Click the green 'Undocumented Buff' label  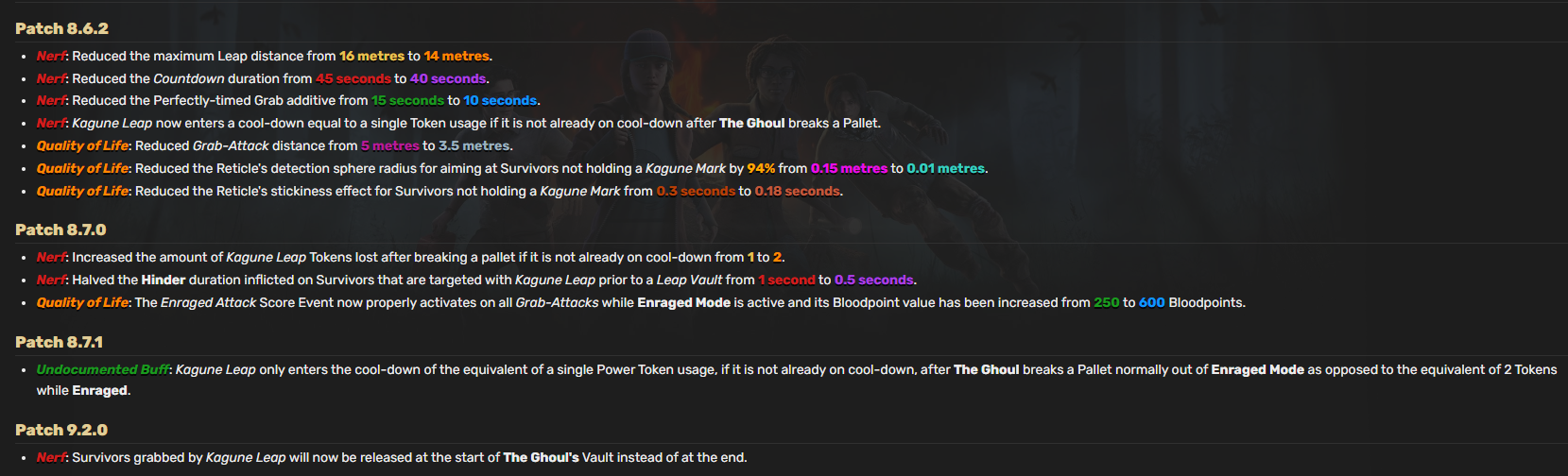[103, 369]
